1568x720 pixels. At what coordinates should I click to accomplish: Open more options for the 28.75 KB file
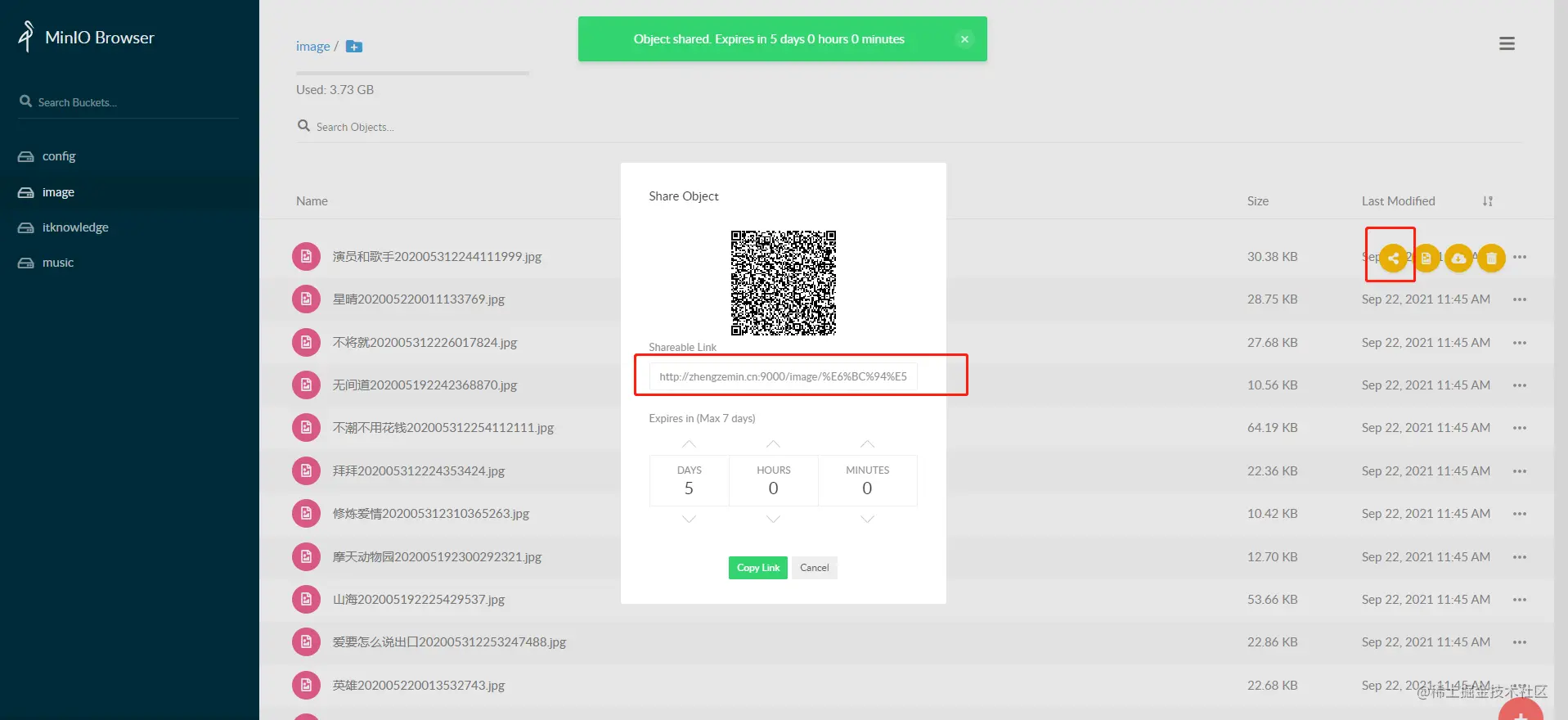pos(1520,299)
